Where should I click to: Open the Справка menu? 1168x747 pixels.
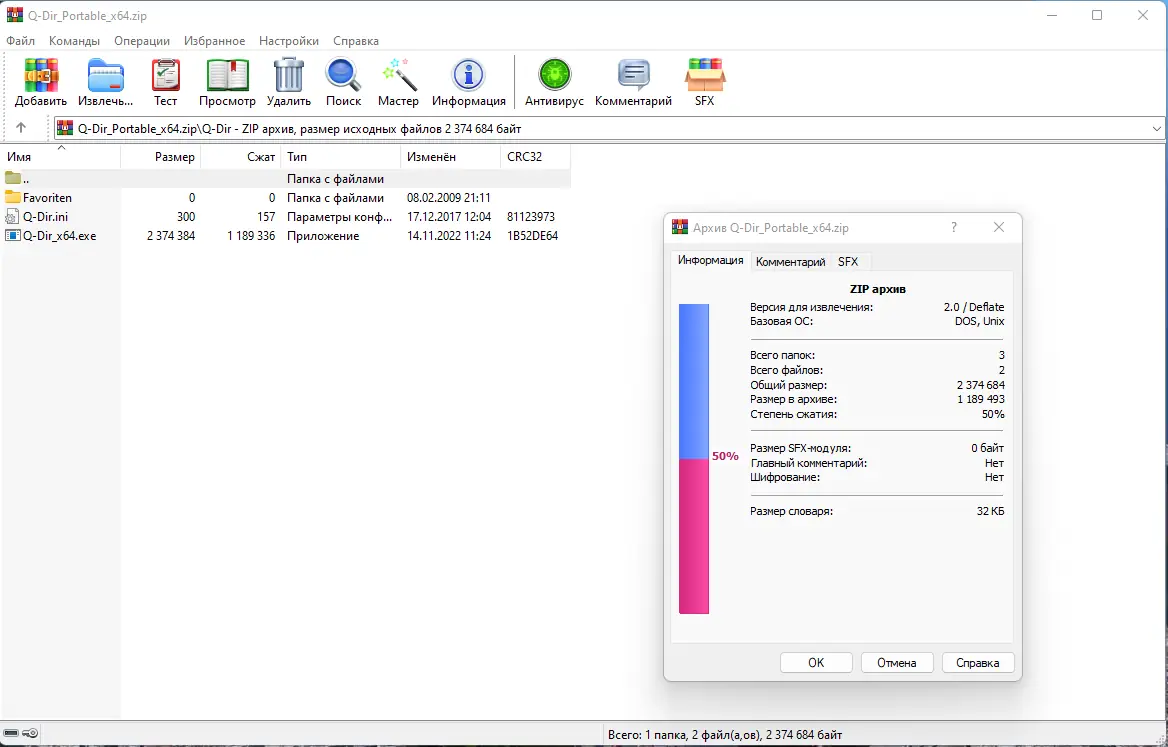click(x=355, y=41)
